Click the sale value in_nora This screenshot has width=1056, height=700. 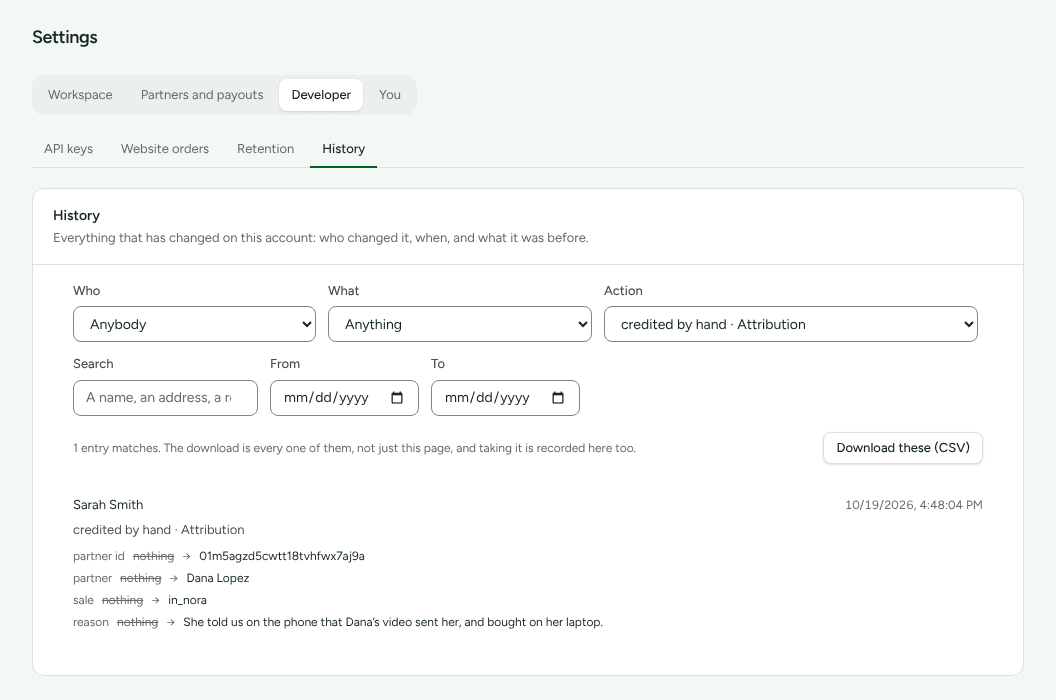tap(187, 600)
